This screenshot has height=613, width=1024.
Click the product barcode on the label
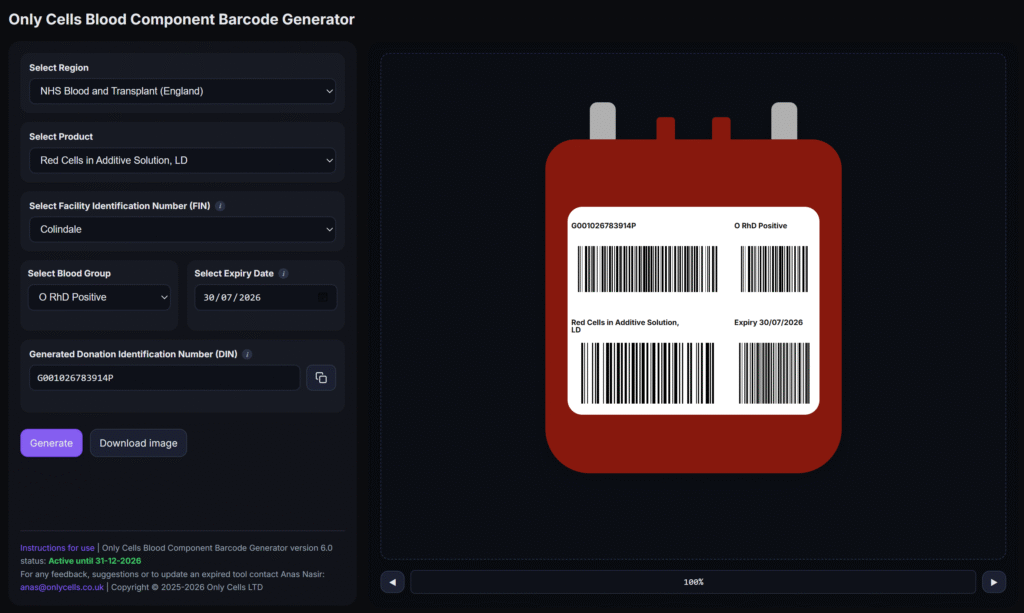coord(647,373)
